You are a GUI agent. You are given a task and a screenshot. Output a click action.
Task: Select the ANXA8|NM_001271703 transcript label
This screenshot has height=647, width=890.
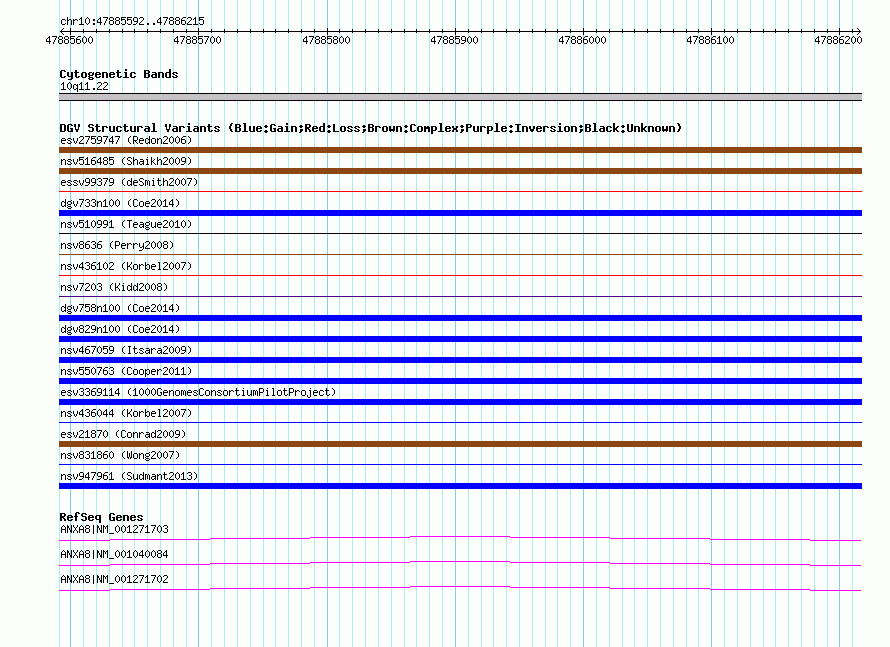[114, 529]
